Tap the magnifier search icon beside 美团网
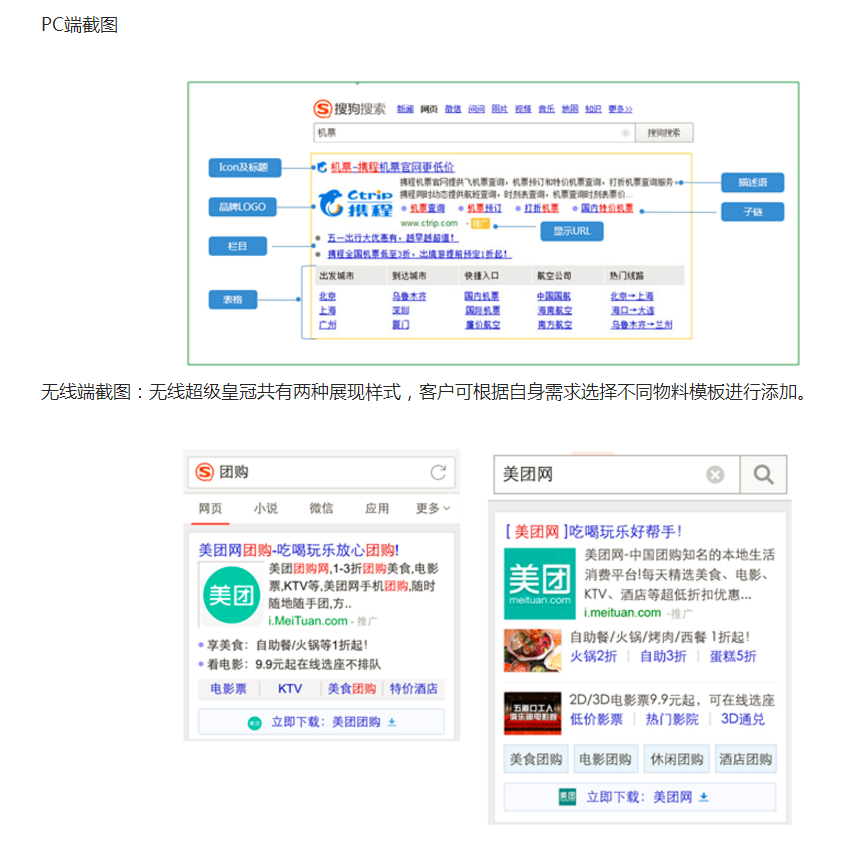 pos(763,474)
